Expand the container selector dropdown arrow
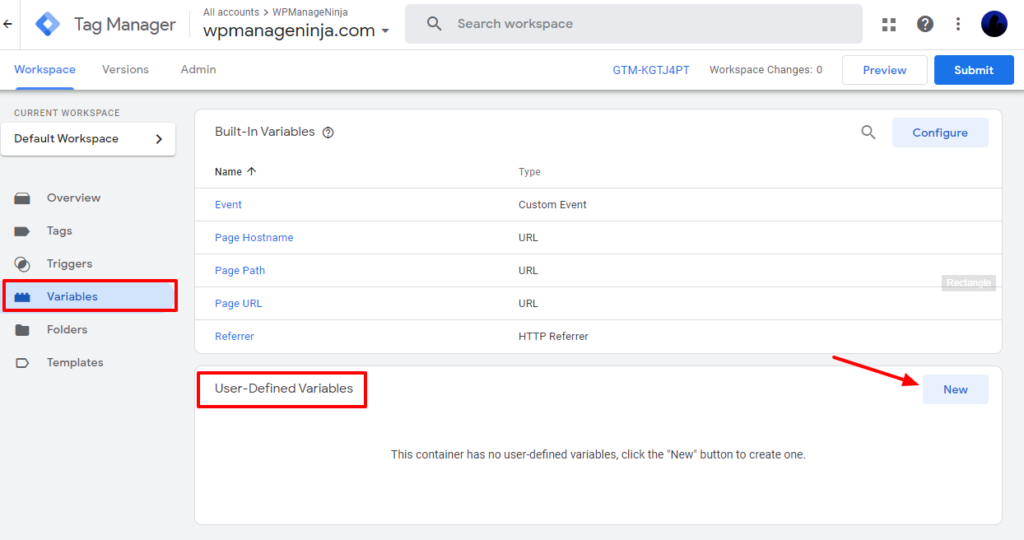This screenshot has height=540, width=1024. (385, 31)
